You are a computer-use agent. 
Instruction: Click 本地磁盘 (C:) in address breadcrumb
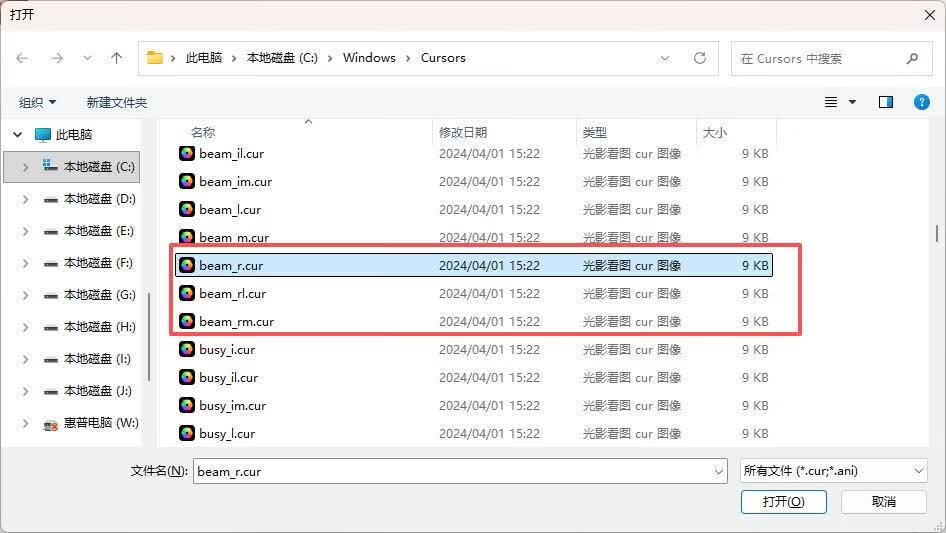coord(282,58)
